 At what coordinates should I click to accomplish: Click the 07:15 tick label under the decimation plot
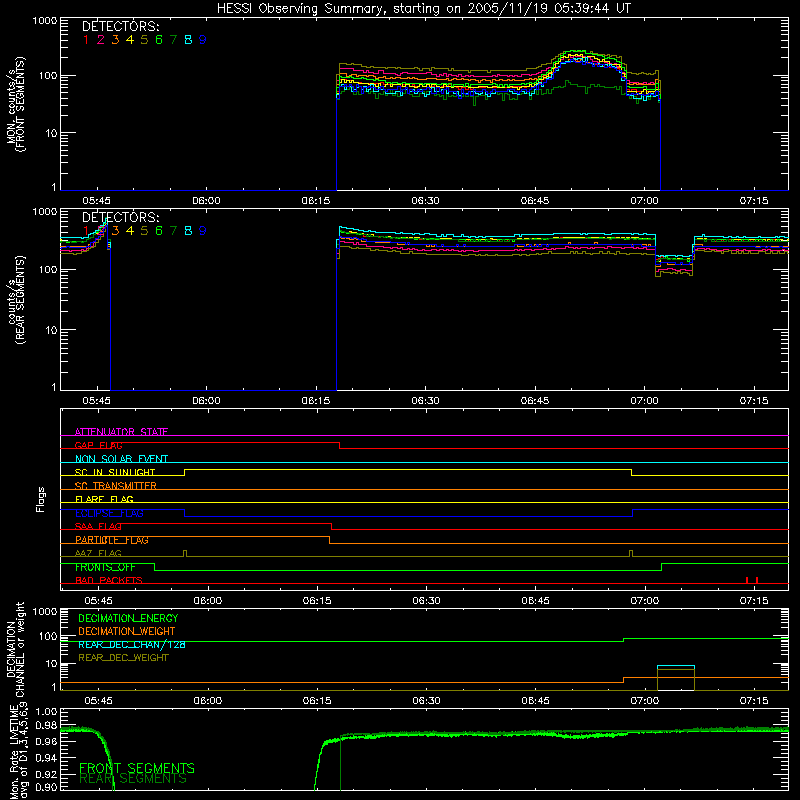tap(754, 701)
